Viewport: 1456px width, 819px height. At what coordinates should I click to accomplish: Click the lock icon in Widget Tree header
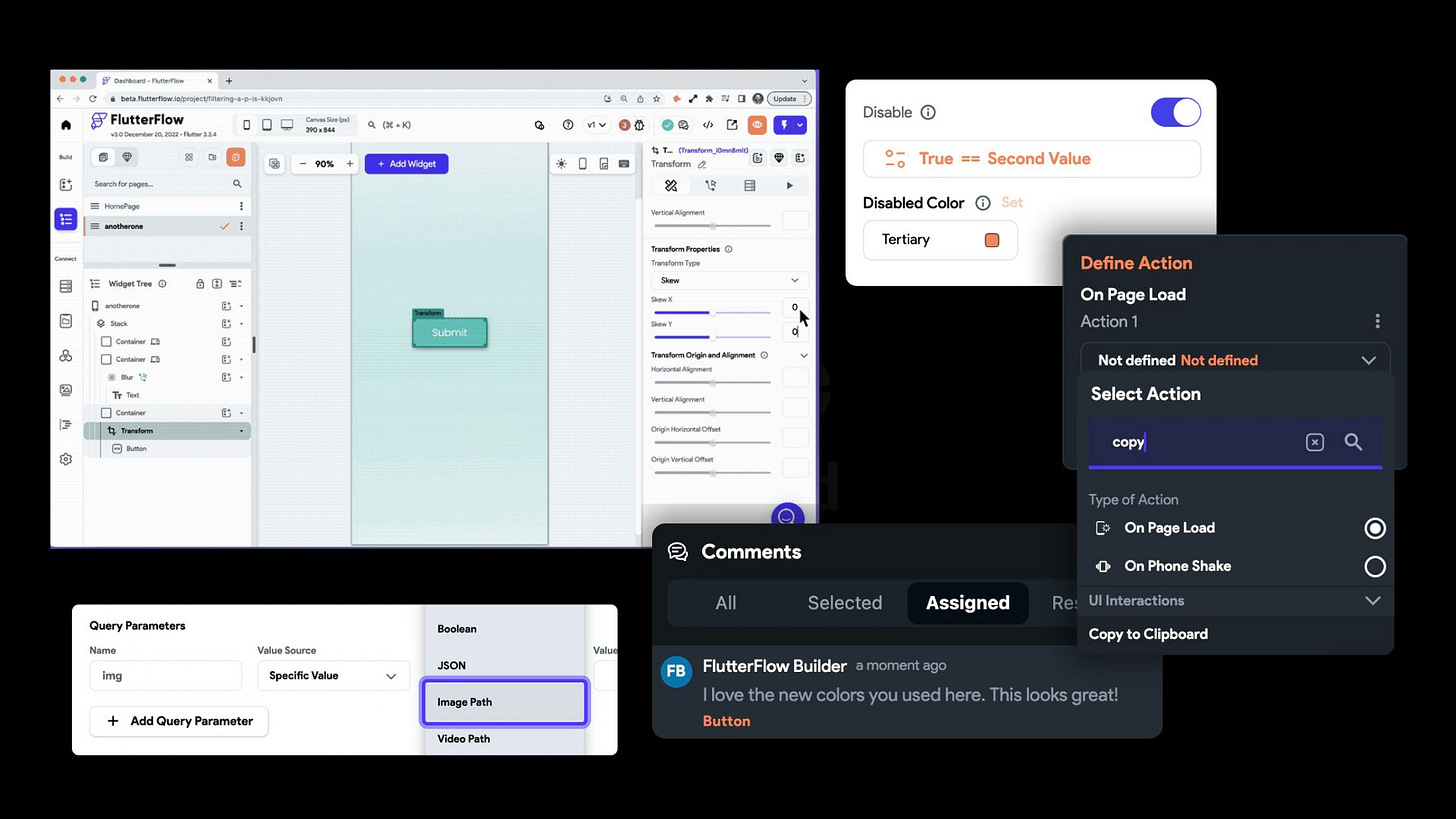tap(200, 284)
